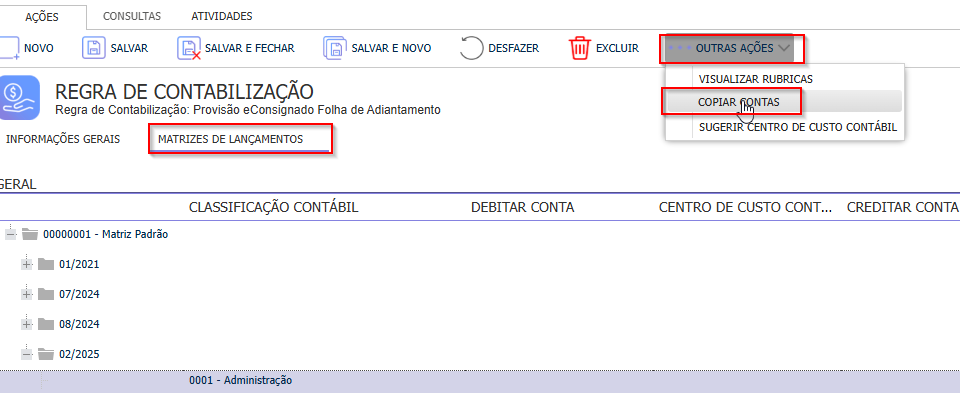Click the Novo button label
The width and height of the screenshot is (960, 393).
pyautogui.click(x=39, y=48)
